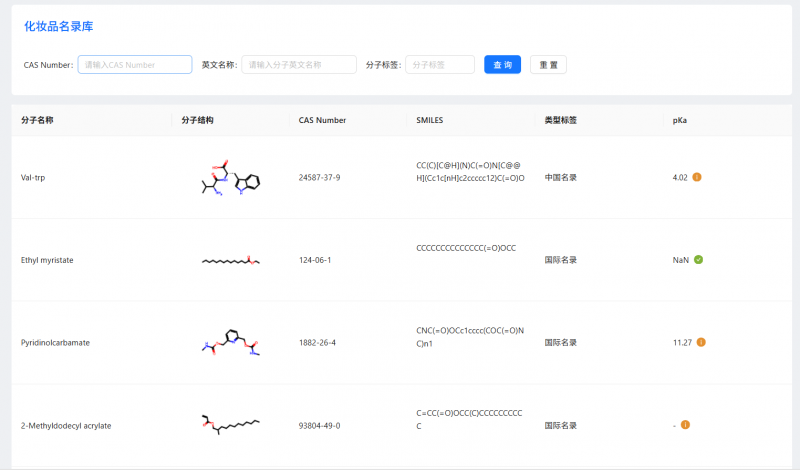Click the SMILES column header
This screenshot has height=470, width=800.
(x=429, y=120)
